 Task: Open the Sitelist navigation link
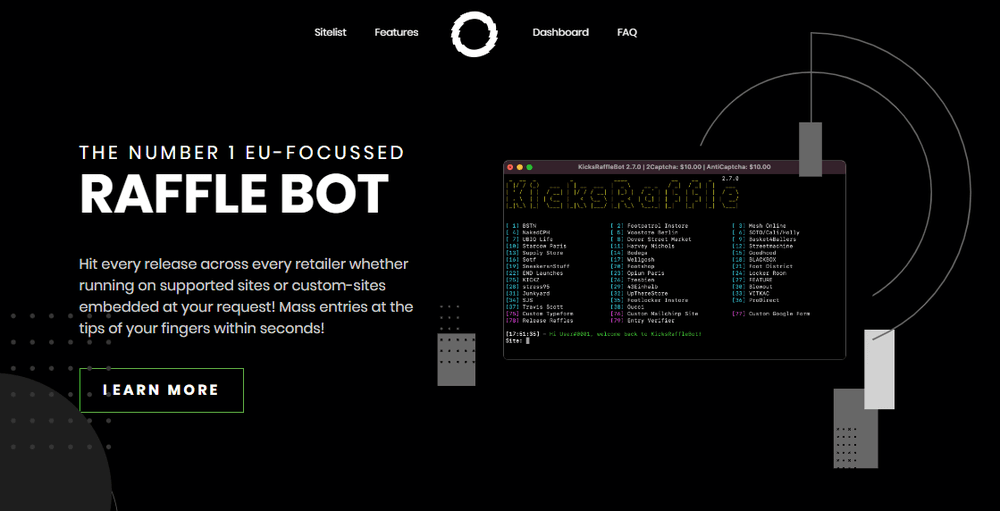pyautogui.click(x=330, y=33)
